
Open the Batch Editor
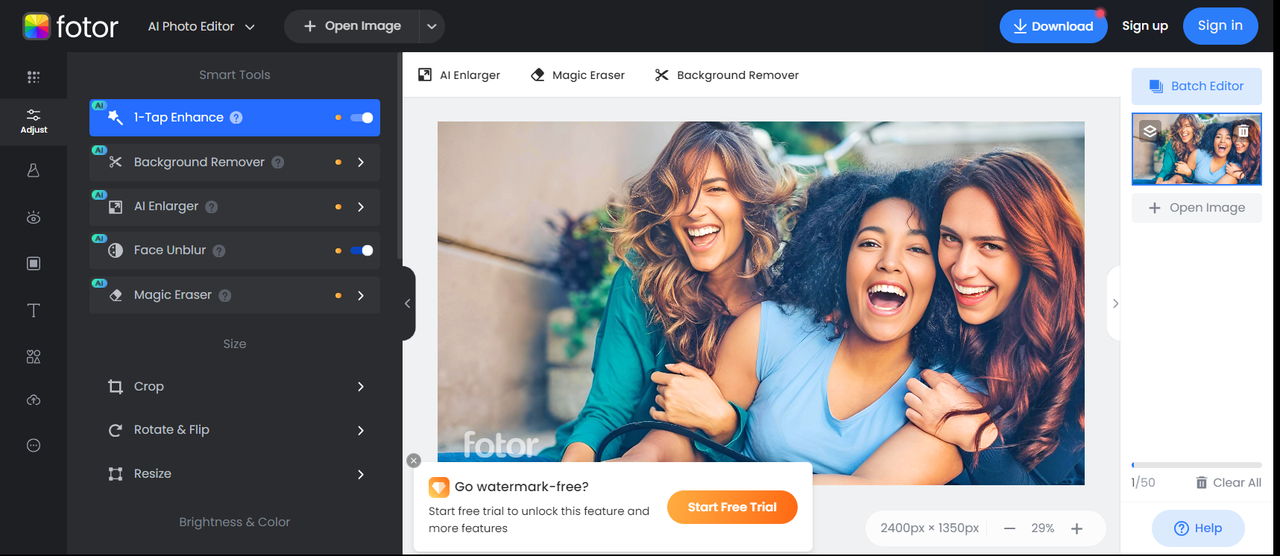click(x=1196, y=86)
